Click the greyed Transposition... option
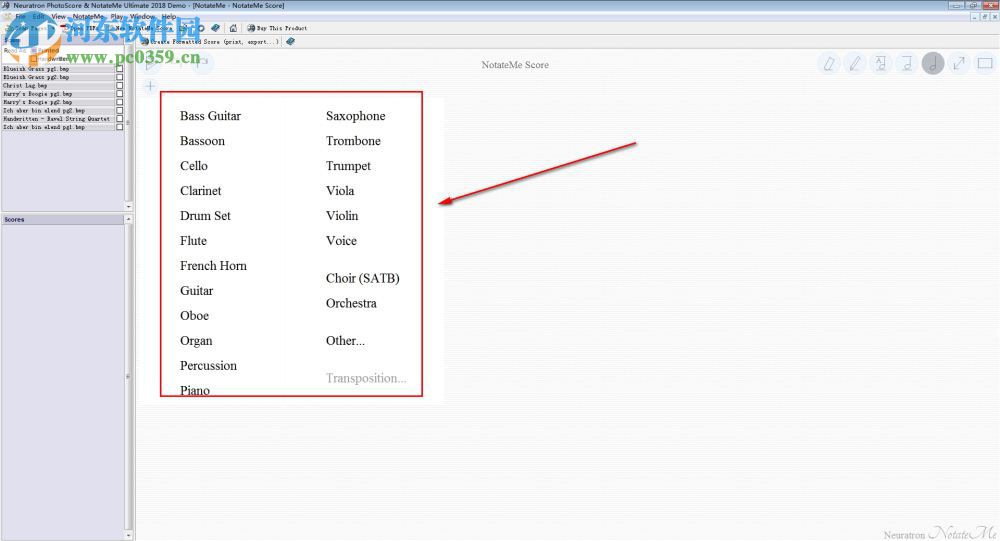The height and width of the screenshot is (541, 1000). (x=366, y=378)
